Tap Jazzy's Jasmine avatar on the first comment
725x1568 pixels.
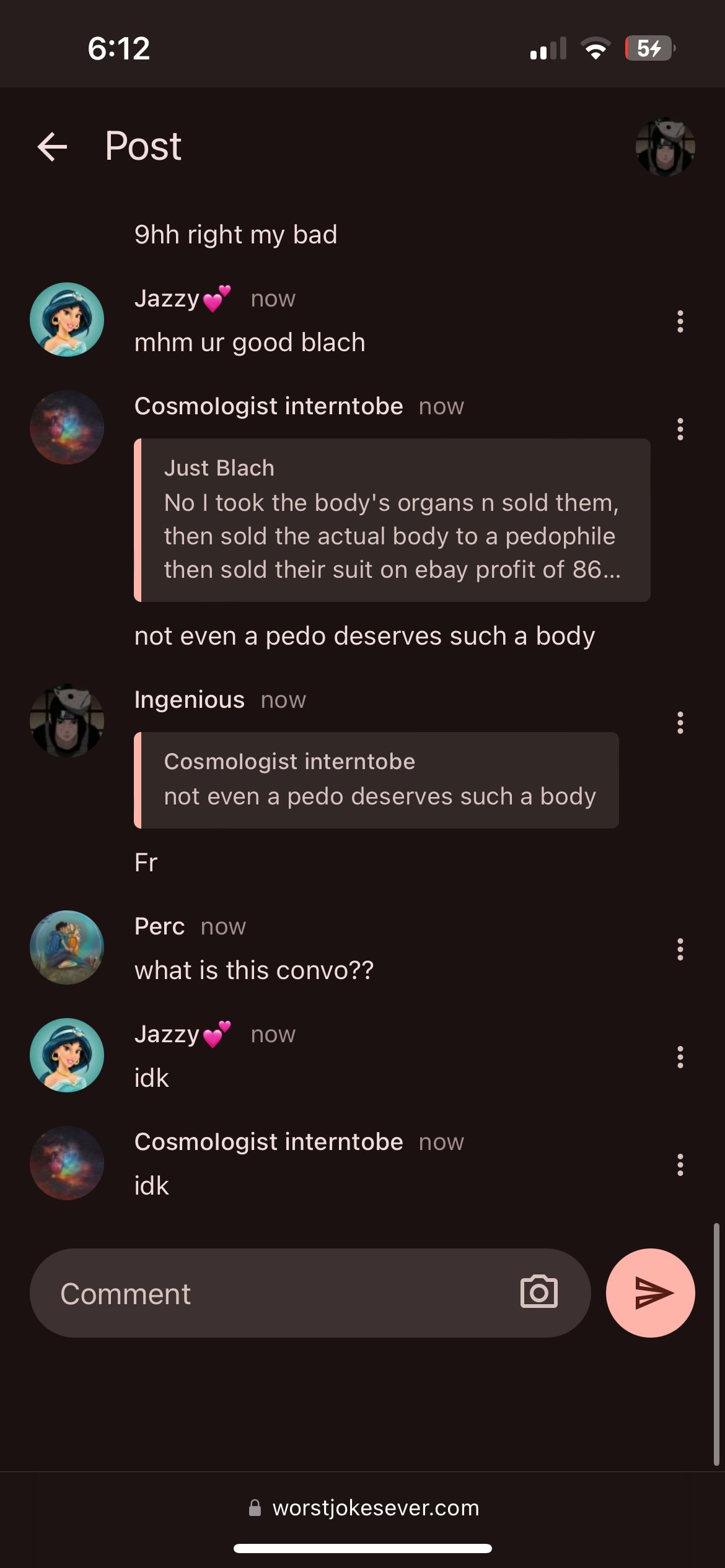coord(67,320)
